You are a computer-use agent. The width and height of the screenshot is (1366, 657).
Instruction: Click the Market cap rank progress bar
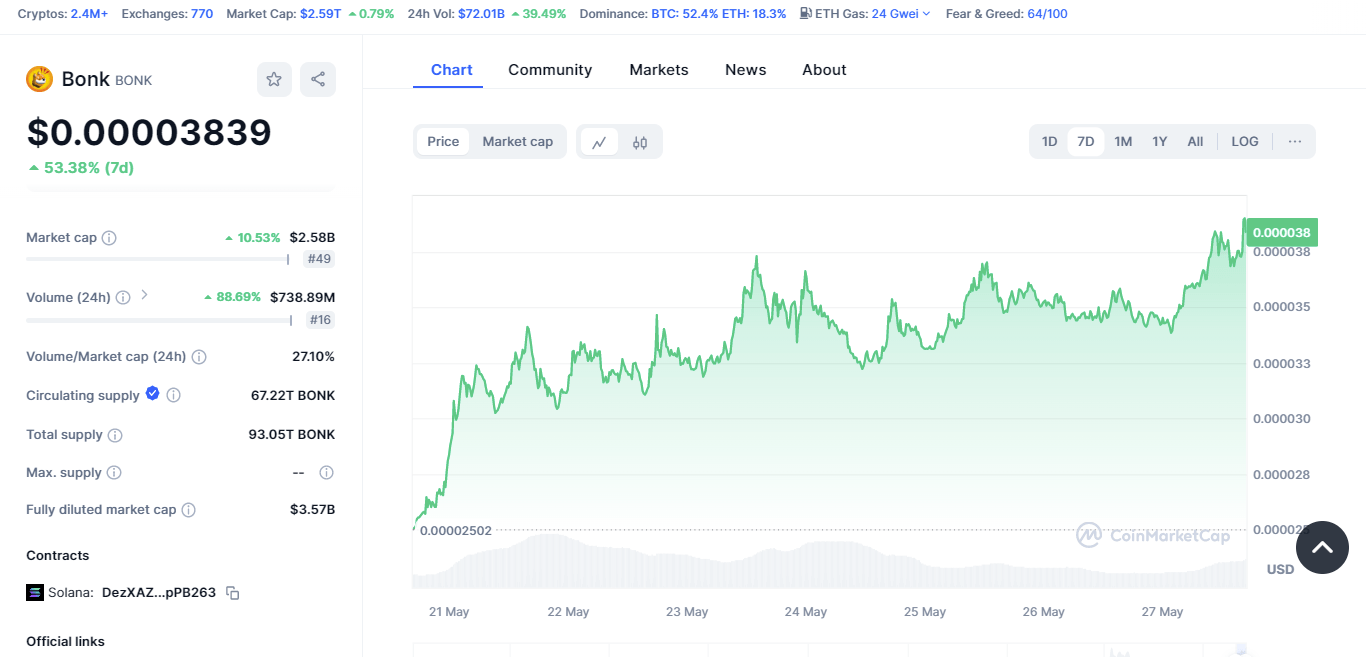click(x=158, y=259)
